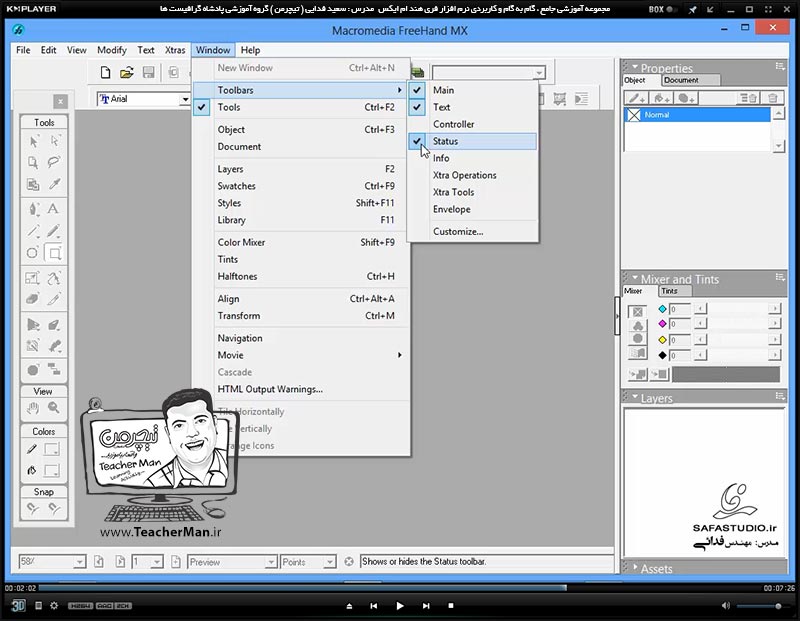Viewport: 800px width, 621px height.
Task: Open the Arial font dropdown
Action: [185, 99]
